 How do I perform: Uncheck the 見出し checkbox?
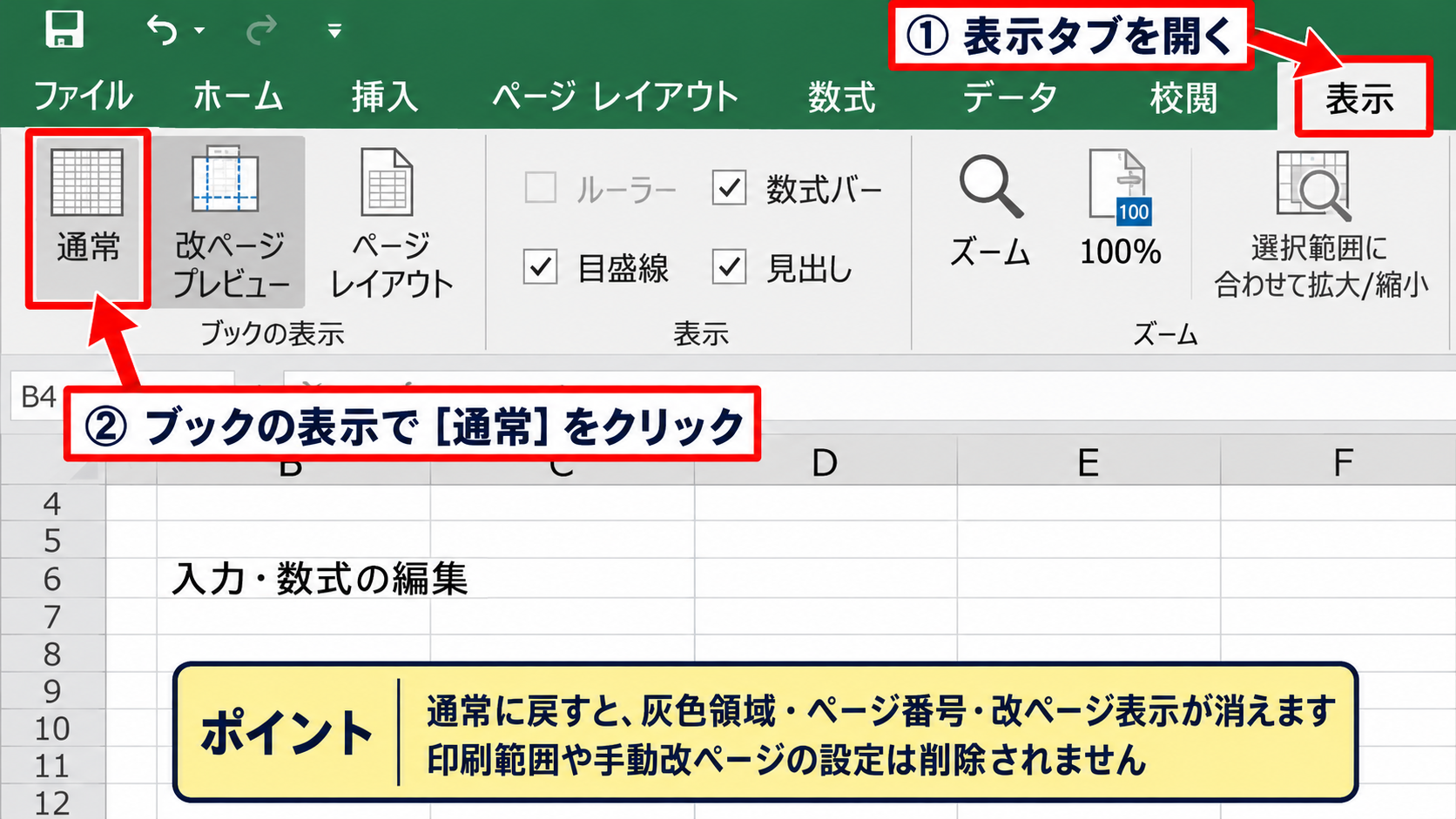[729, 266]
